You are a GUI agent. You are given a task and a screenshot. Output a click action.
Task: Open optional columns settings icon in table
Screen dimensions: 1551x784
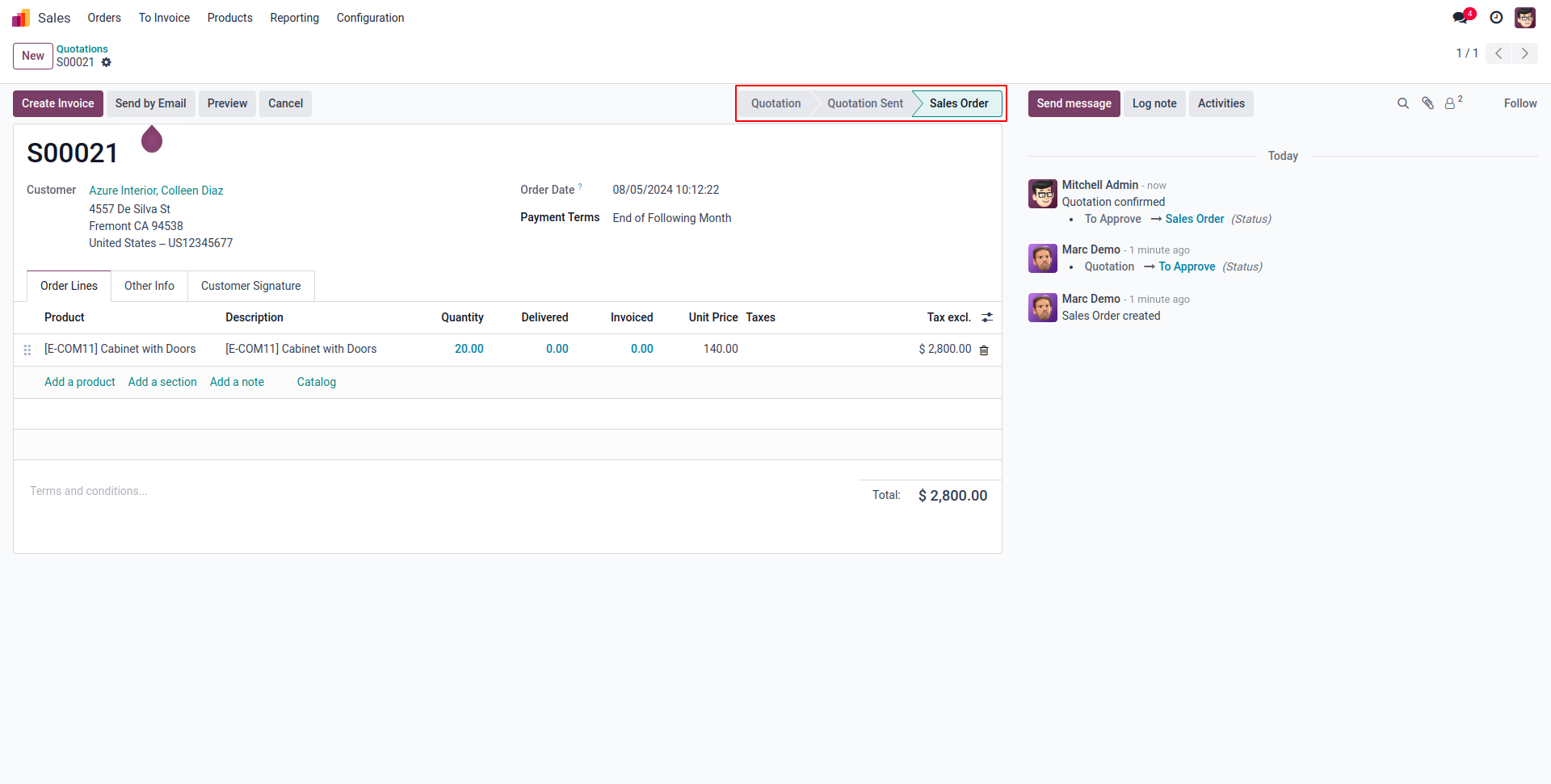tap(987, 317)
